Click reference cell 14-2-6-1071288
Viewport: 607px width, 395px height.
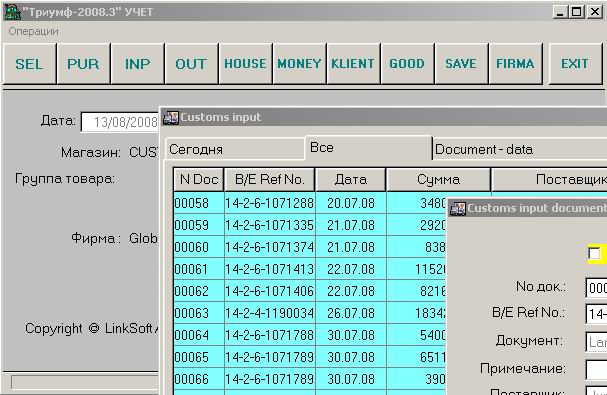(270, 203)
